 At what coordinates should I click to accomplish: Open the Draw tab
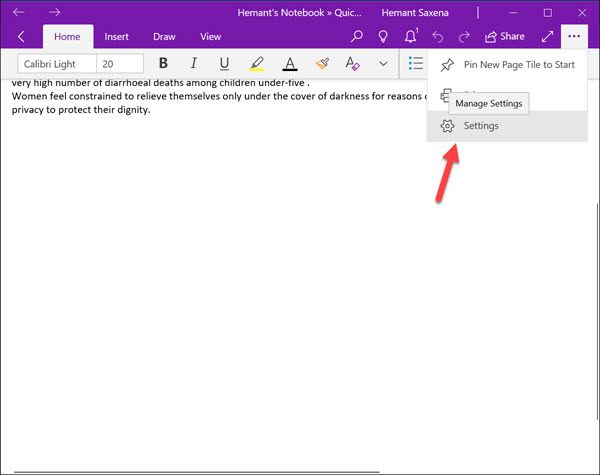tap(164, 37)
